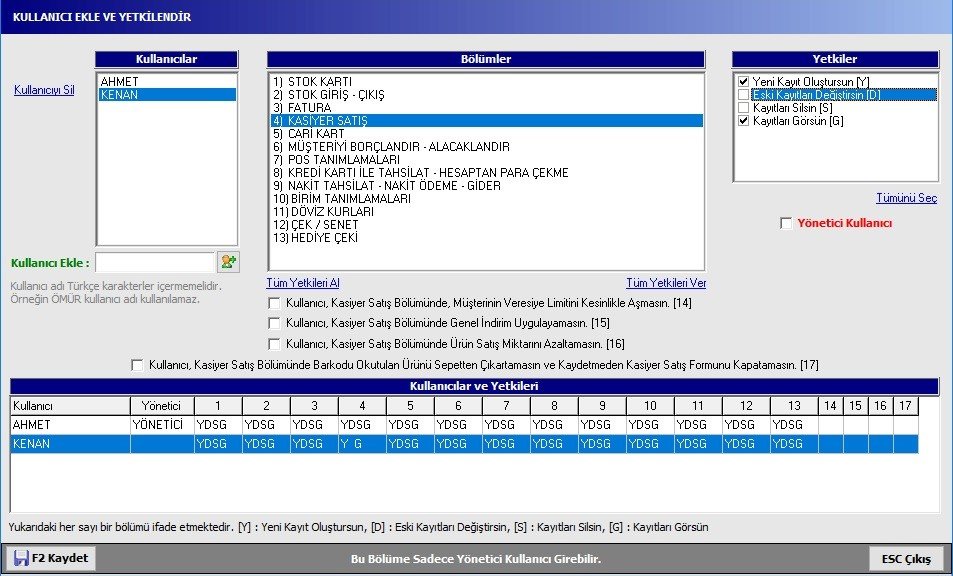The image size is (953, 576).
Task: Toggle Veresiye Limitini Aşmasın [14] option
Action: pos(274,303)
